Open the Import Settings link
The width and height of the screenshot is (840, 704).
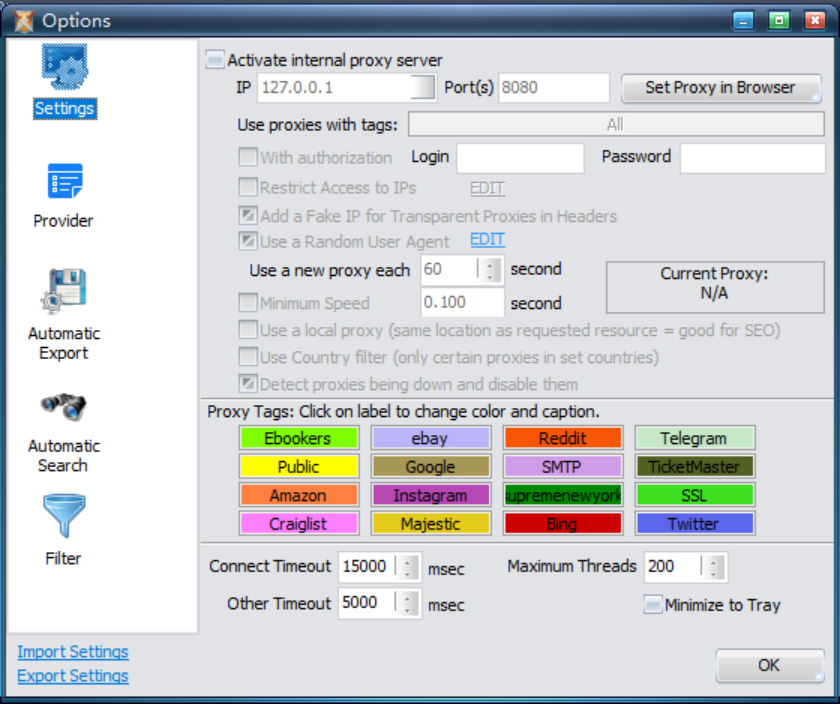[73, 651]
